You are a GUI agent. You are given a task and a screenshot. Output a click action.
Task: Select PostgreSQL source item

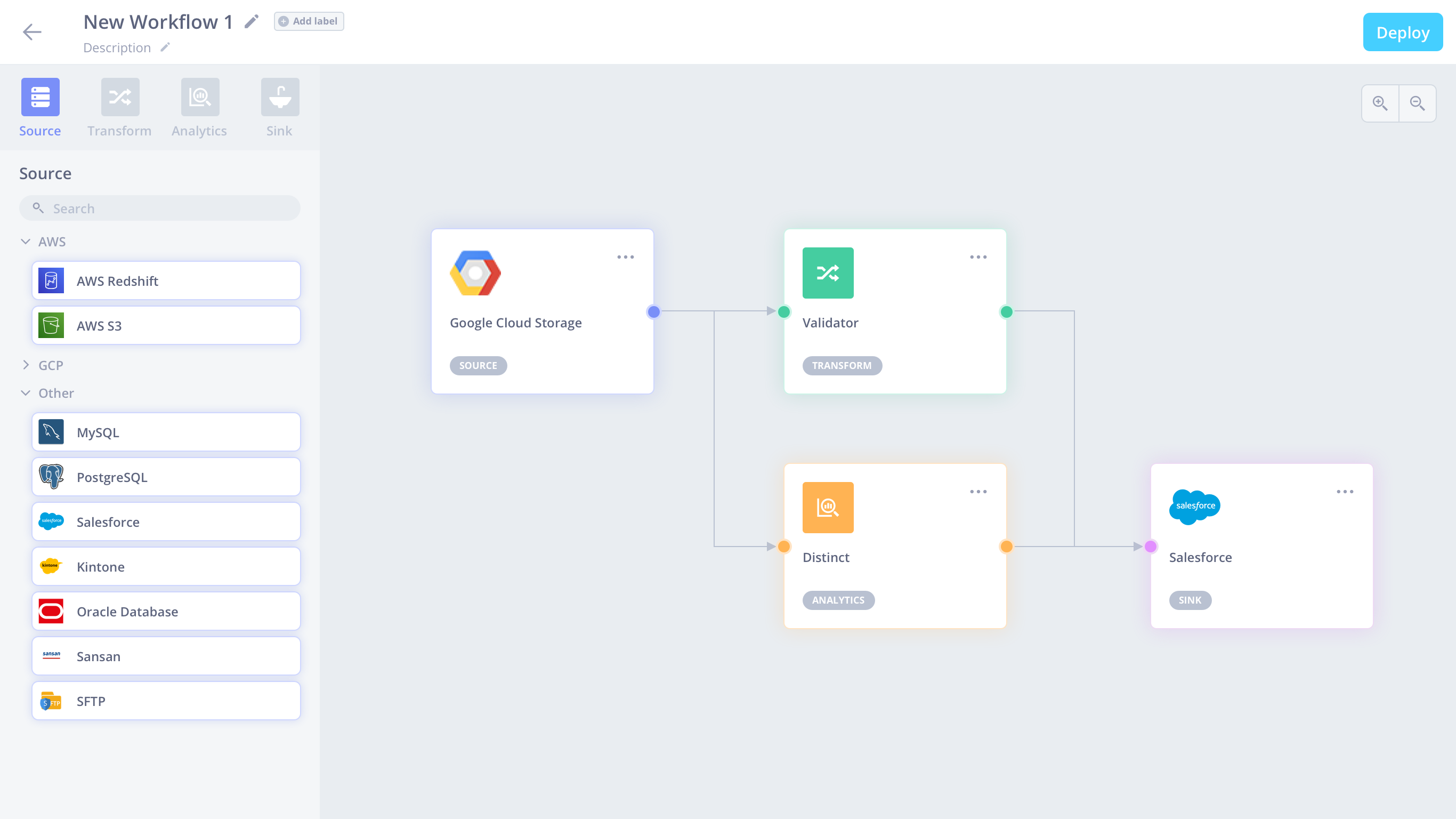coord(166,477)
